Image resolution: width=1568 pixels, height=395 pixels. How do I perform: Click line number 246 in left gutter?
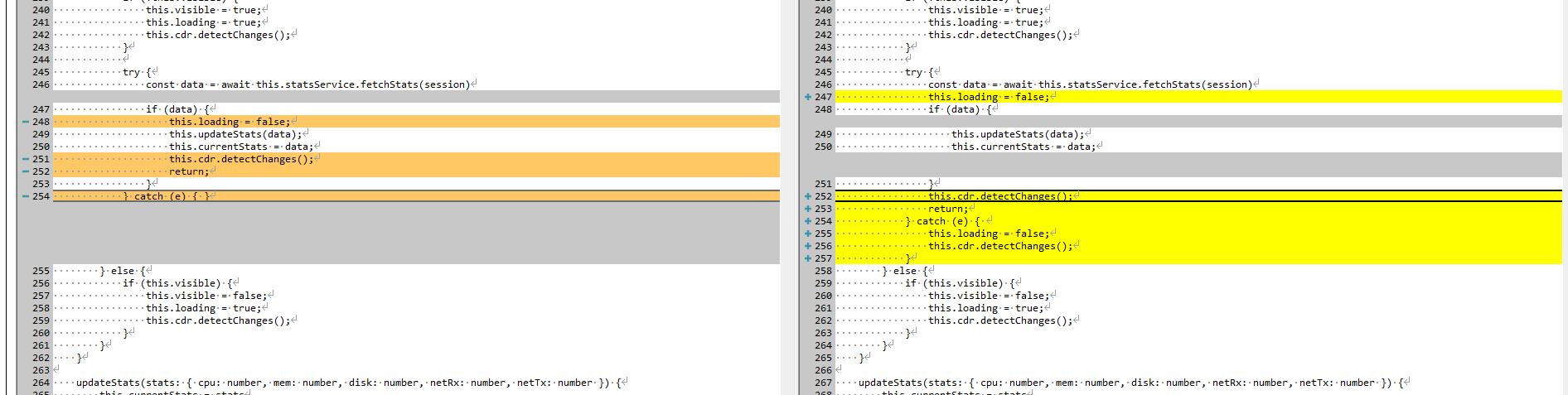pyautogui.click(x=41, y=84)
